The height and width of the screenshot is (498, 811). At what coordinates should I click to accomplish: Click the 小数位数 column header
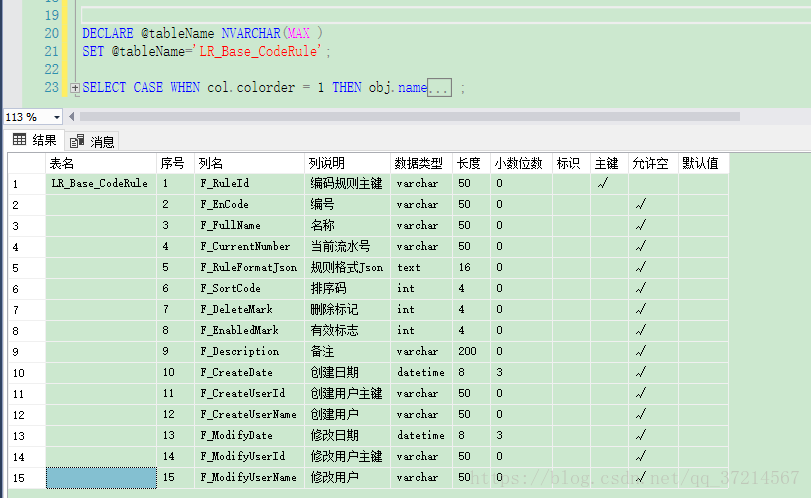tap(521, 163)
